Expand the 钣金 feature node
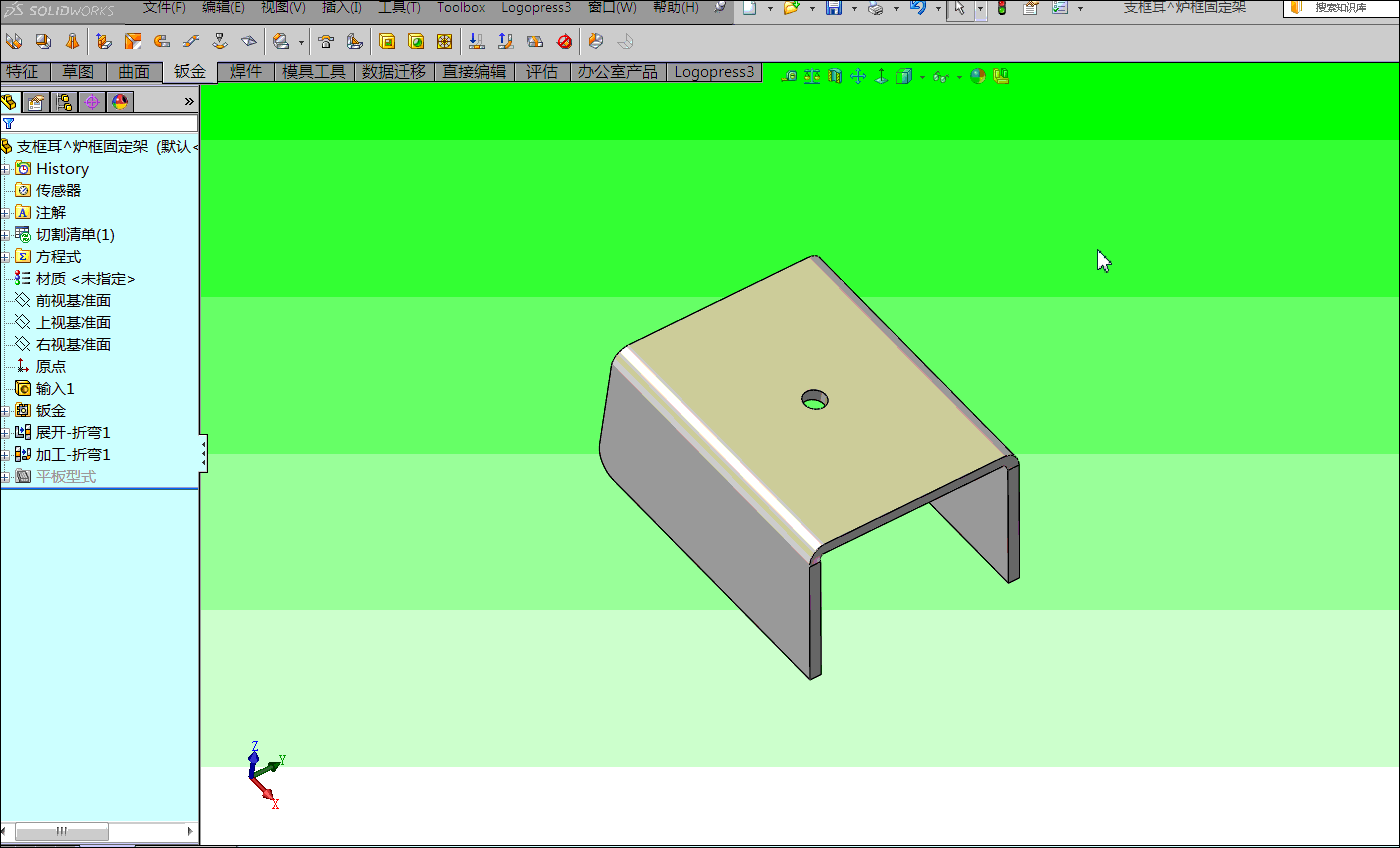 point(5,411)
